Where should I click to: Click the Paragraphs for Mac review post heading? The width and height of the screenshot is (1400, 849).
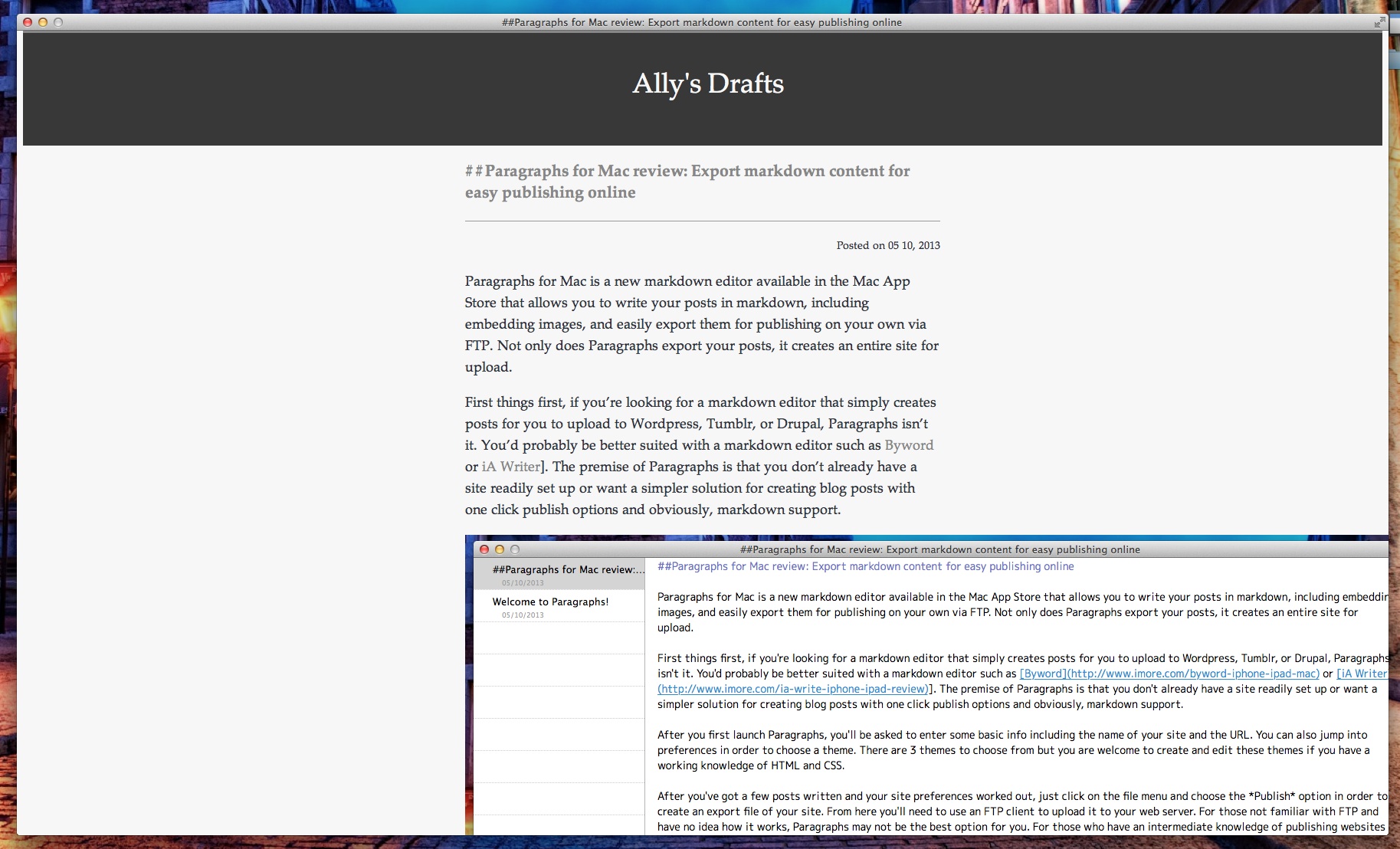pyautogui.click(x=687, y=182)
